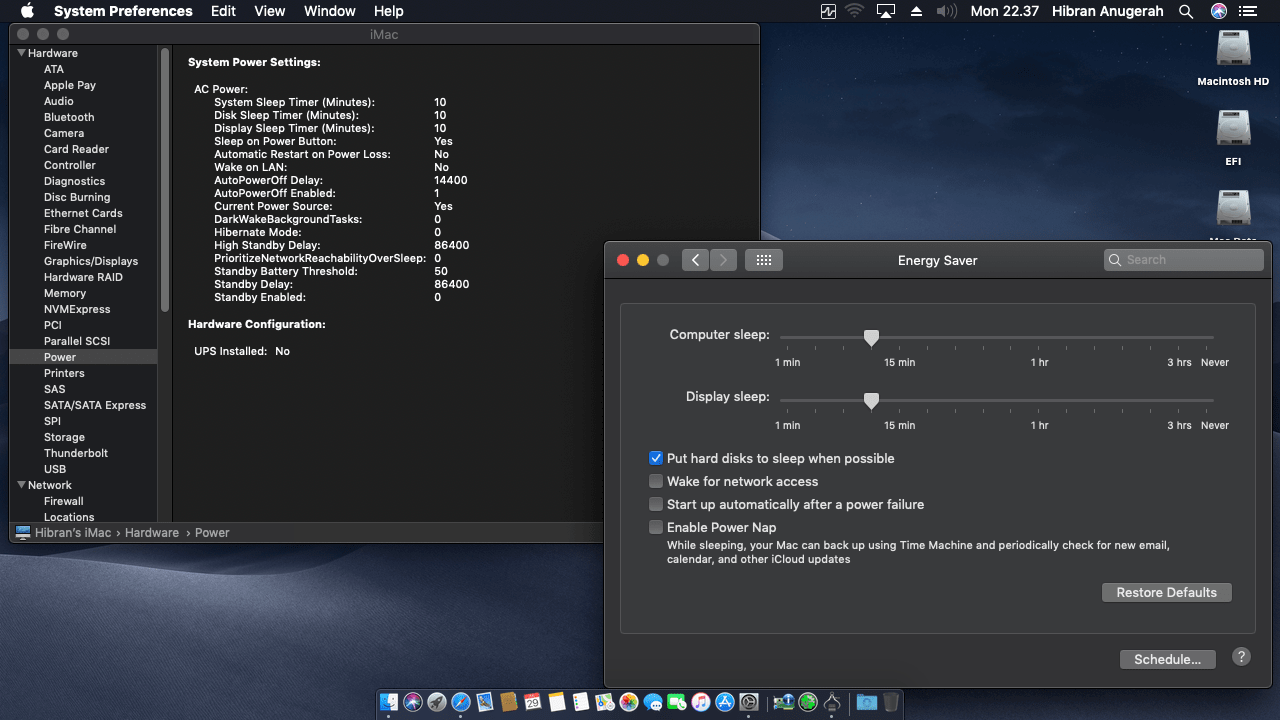Open the Edit menu
The height and width of the screenshot is (720, 1280).
[223, 11]
